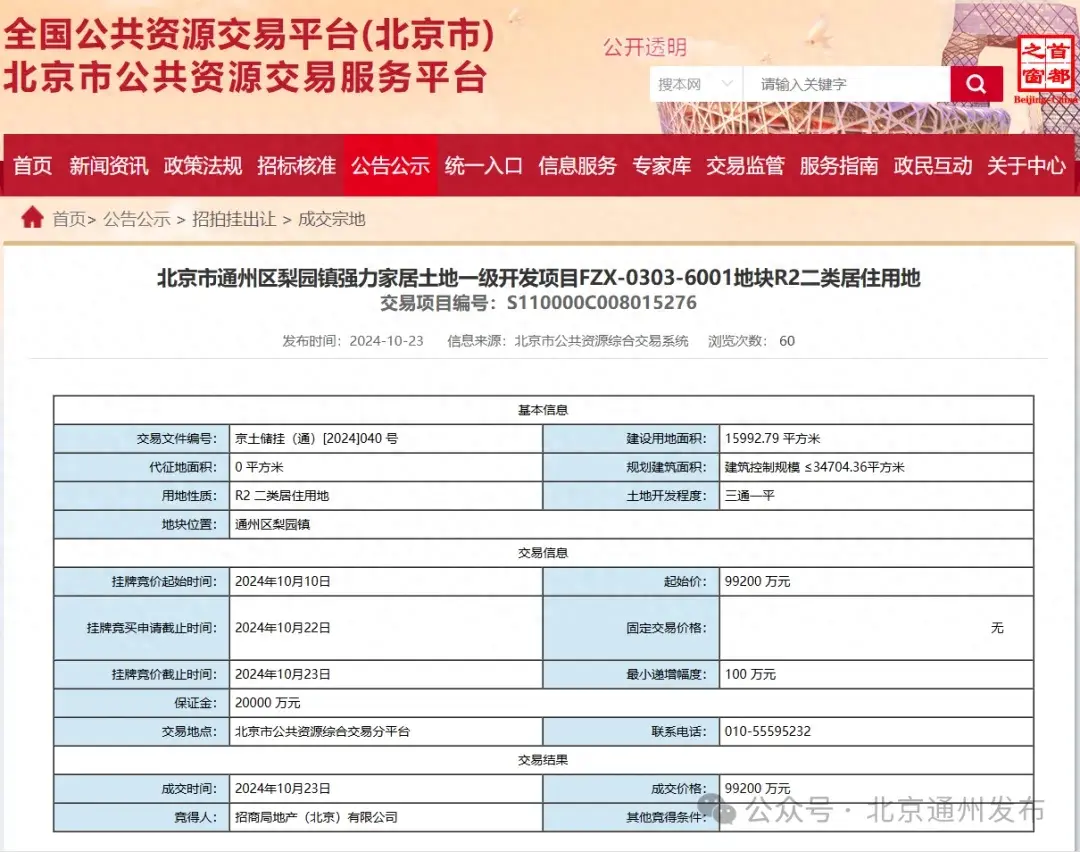The width and height of the screenshot is (1080, 852).
Task: Click the source 北京市公共资源综合交易系统
Action: click(x=601, y=341)
